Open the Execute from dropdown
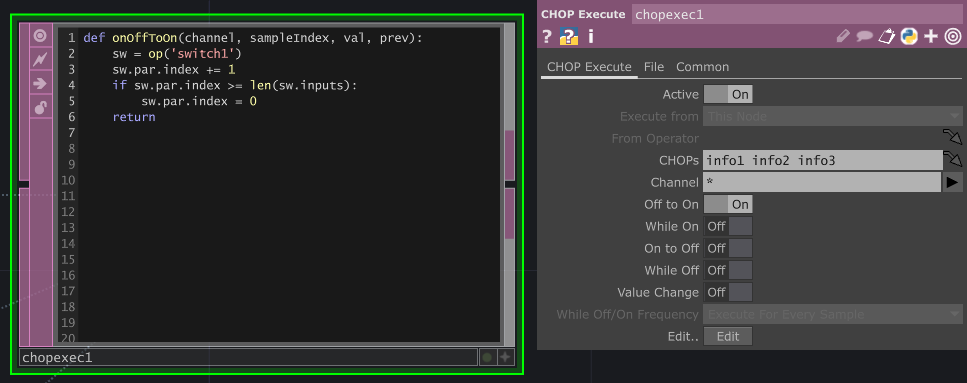The height and width of the screenshot is (383, 967). pyautogui.click(x=833, y=116)
